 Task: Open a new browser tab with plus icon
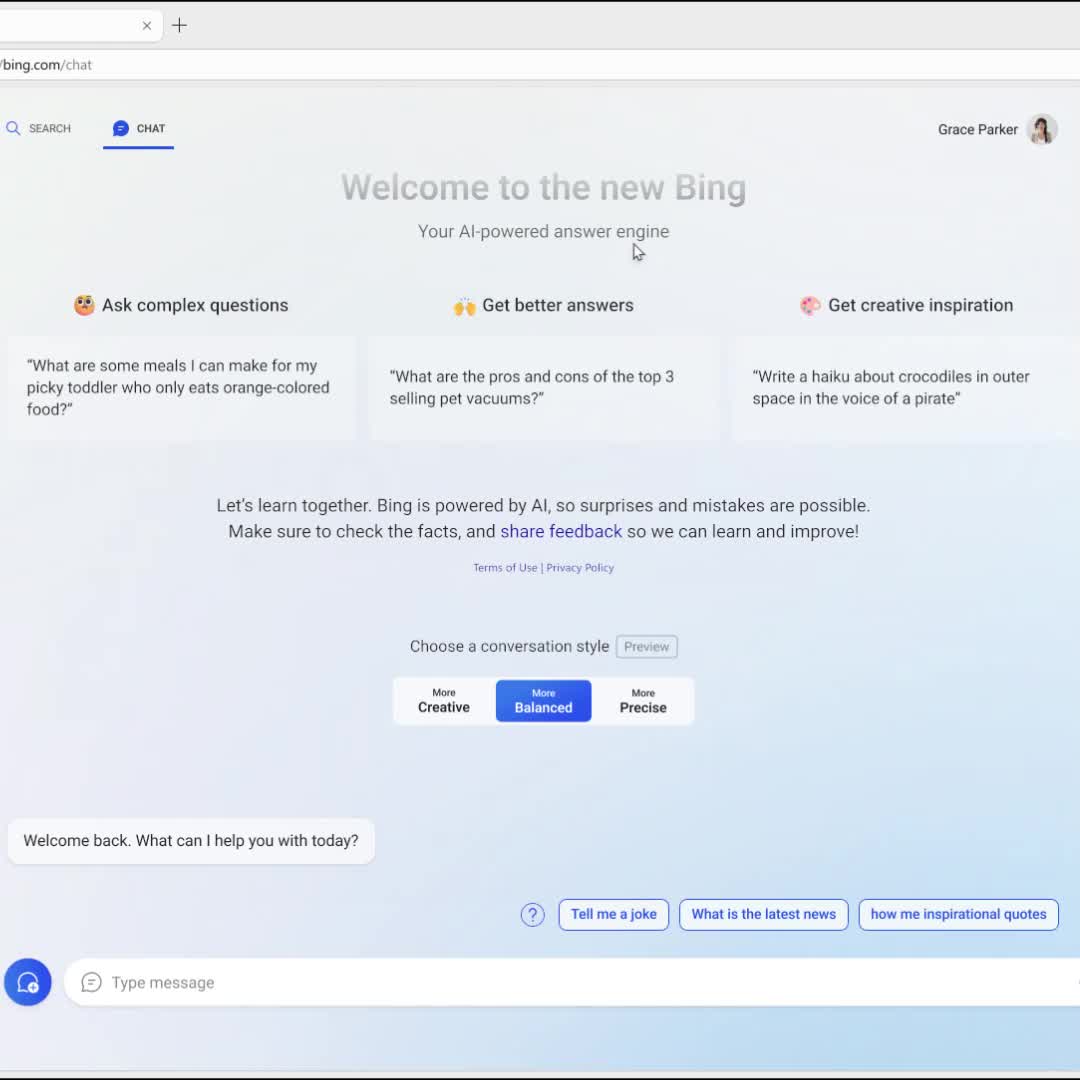[x=179, y=25]
